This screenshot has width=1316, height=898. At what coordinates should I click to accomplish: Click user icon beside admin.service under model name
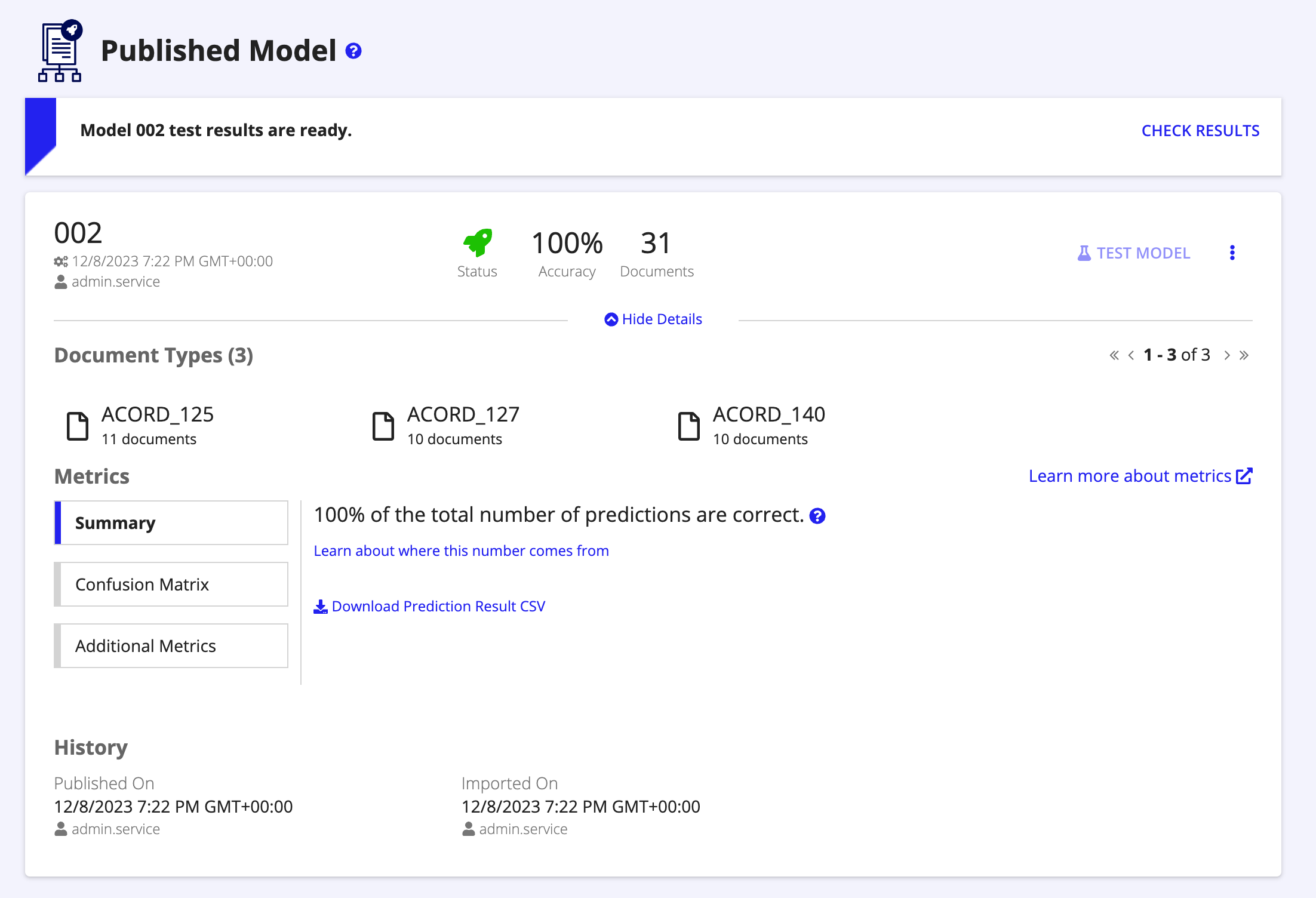(61, 282)
